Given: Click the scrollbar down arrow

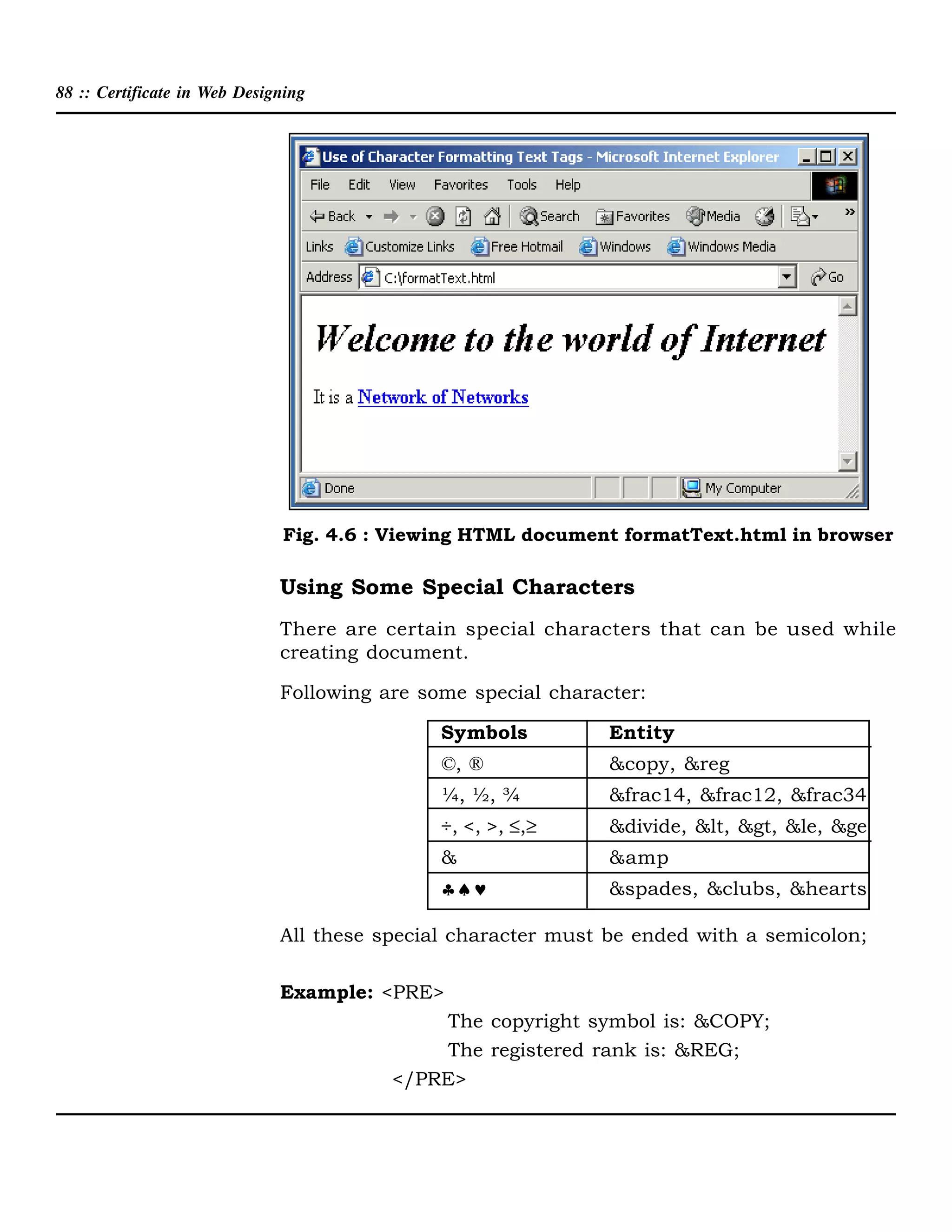Looking at the screenshot, I should tap(847, 461).
